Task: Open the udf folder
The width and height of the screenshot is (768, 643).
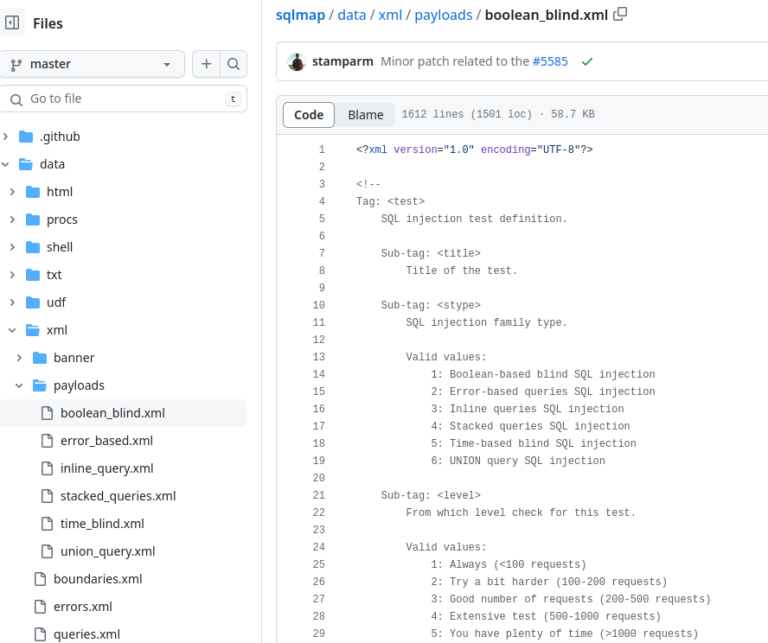Action: pyautogui.click(x=56, y=302)
